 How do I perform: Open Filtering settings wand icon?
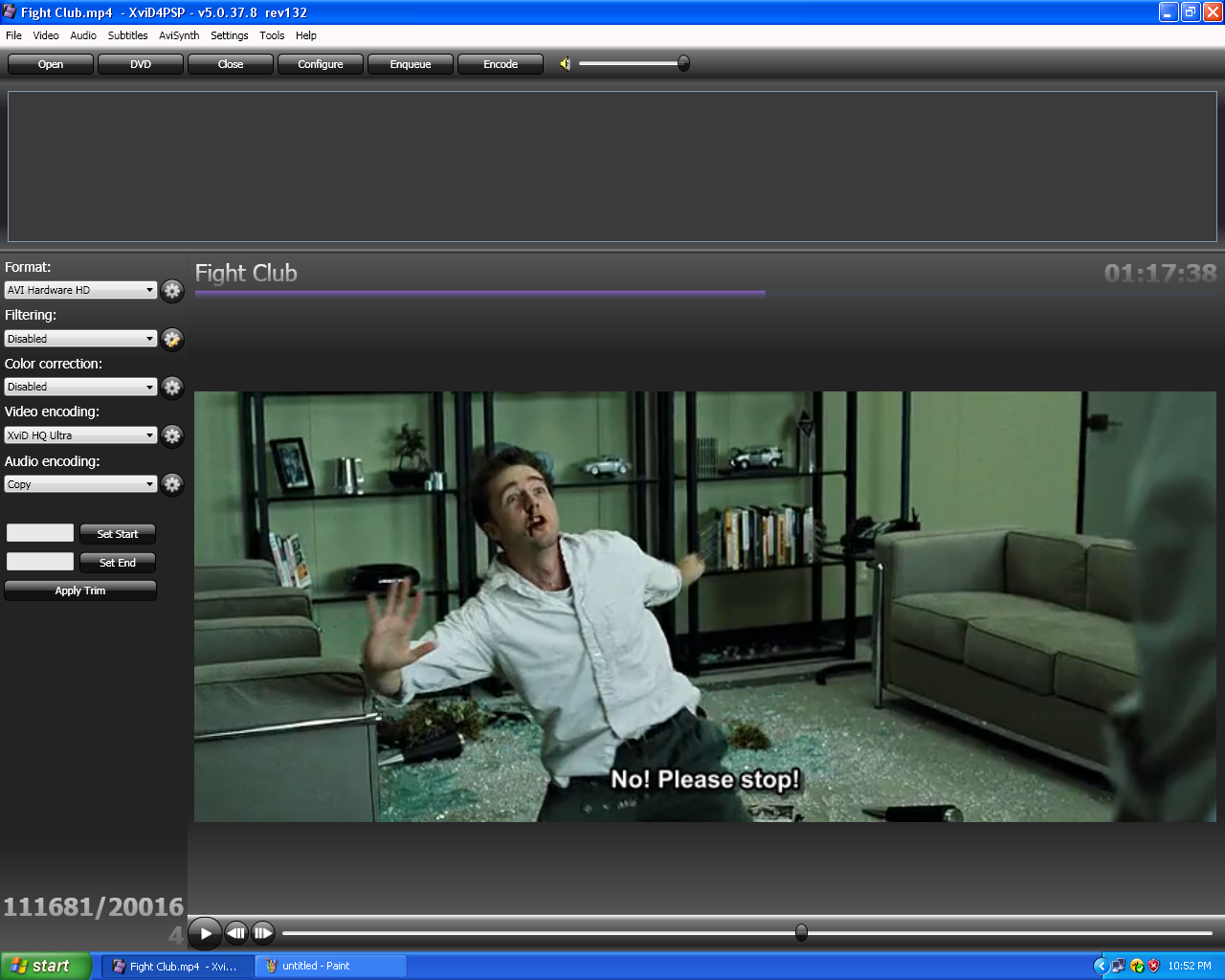click(172, 339)
